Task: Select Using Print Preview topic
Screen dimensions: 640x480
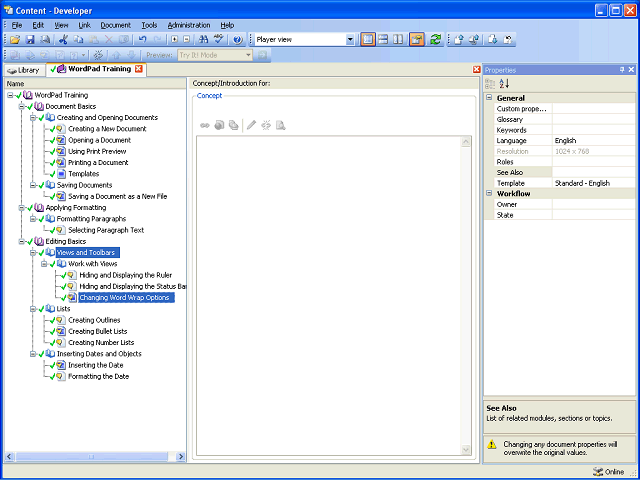Action: (97, 151)
